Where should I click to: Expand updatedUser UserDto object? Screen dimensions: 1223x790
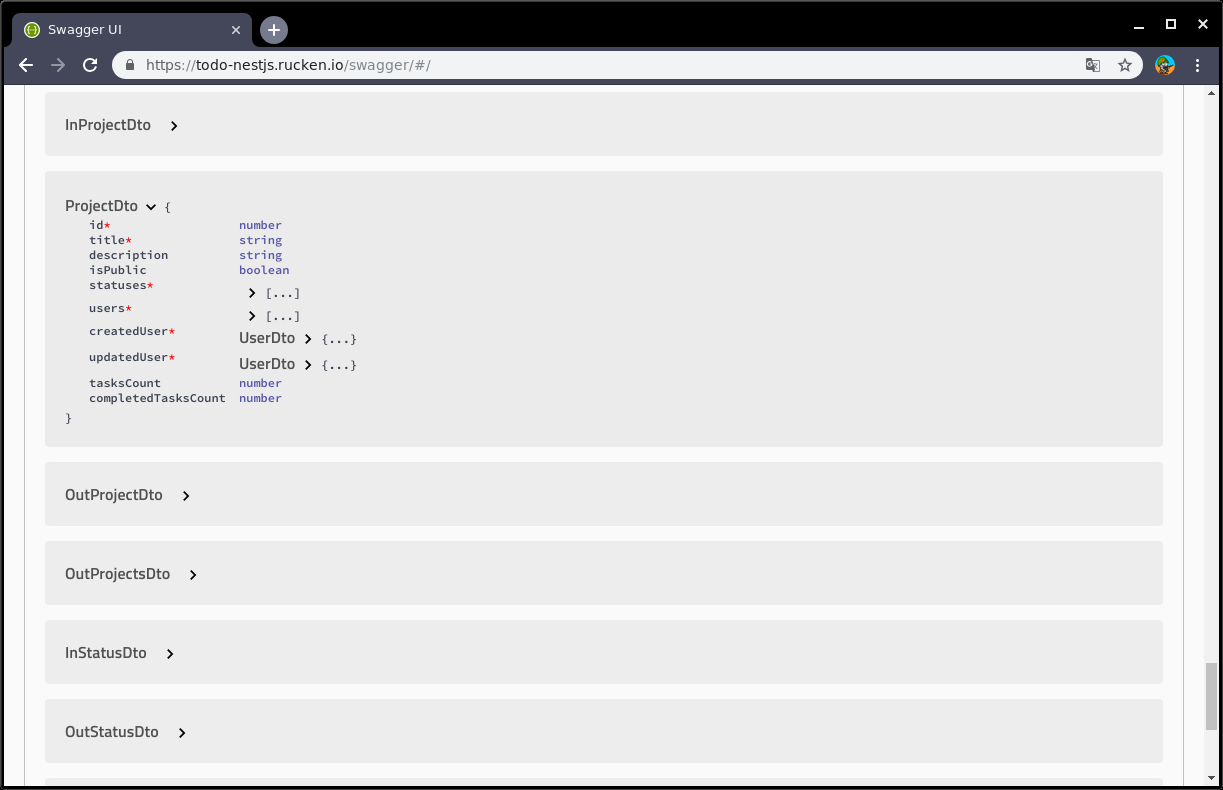pos(308,365)
